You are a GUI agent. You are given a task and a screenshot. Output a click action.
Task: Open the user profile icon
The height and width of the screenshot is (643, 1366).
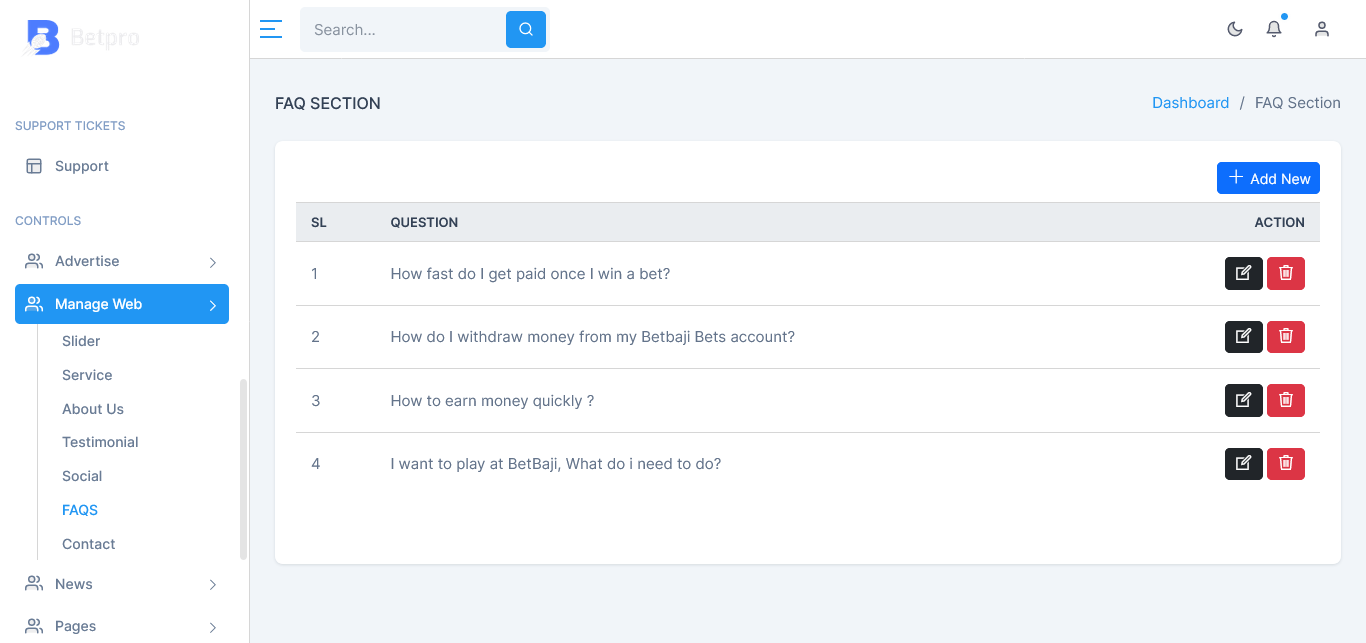tap(1322, 29)
